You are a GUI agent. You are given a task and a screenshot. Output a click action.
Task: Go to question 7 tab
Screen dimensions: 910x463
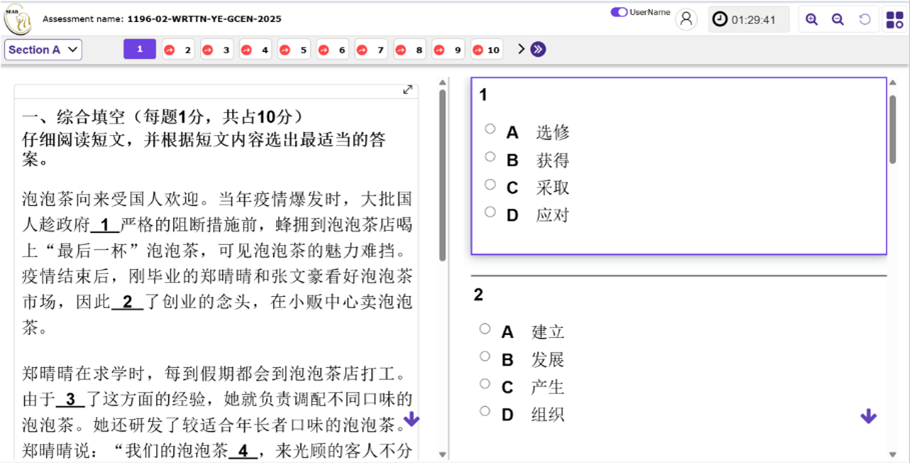[x=371, y=50]
